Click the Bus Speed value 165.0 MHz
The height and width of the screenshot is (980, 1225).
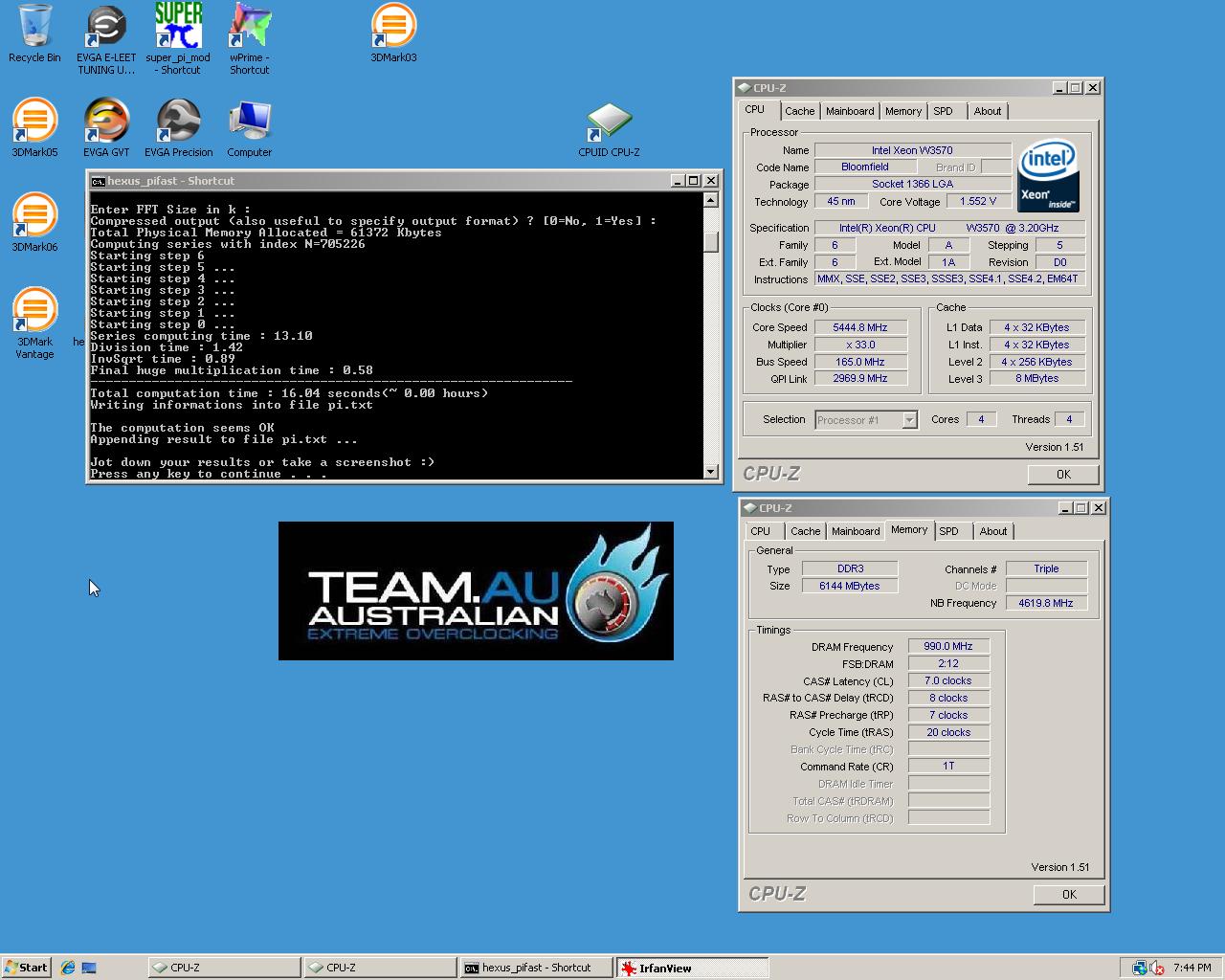point(859,362)
